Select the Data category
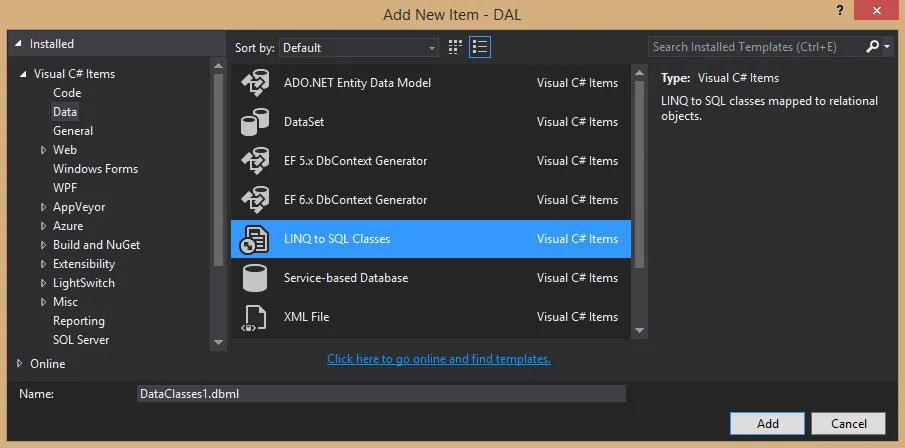 65,111
